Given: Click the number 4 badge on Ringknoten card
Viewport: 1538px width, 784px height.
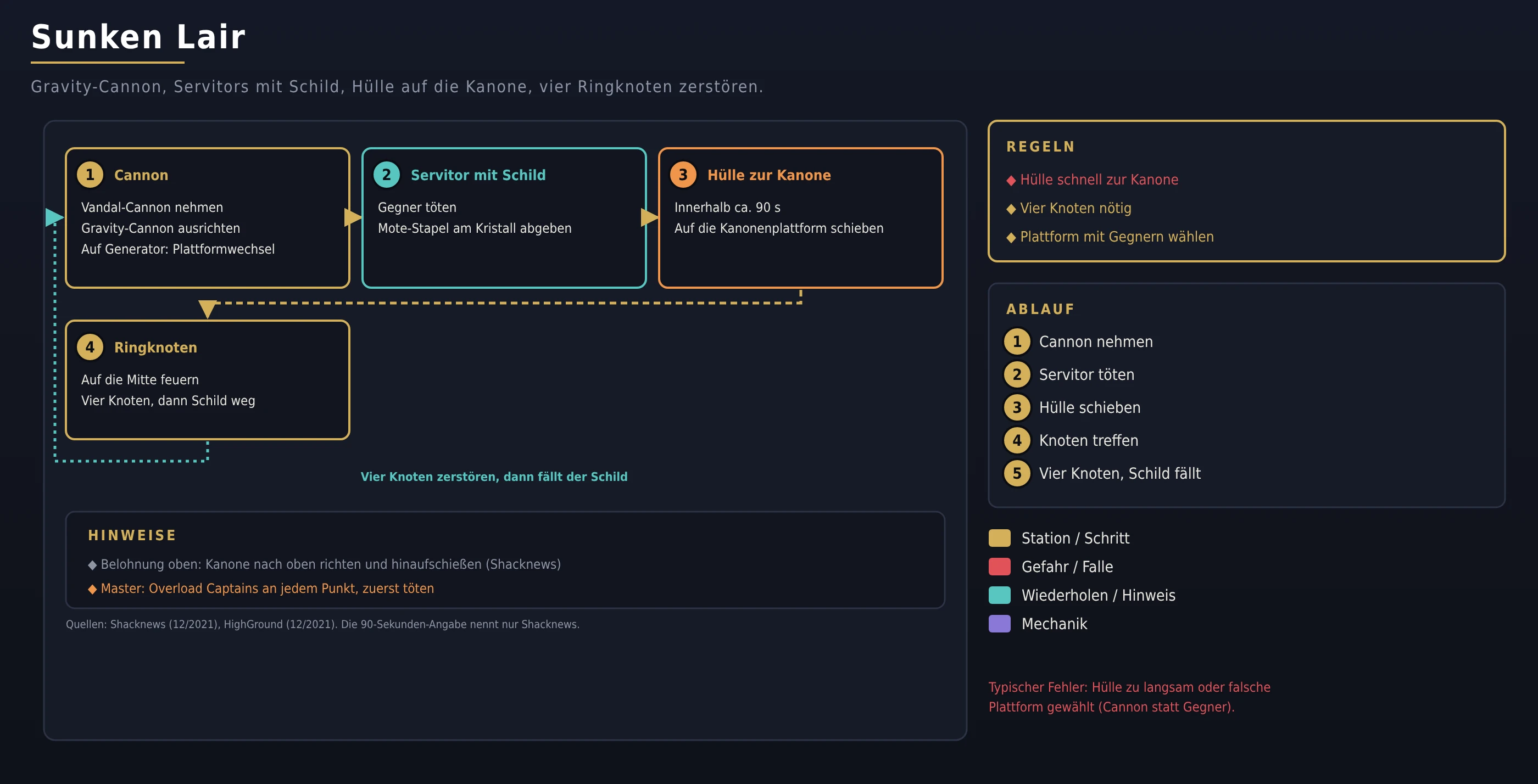Looking at the screenshot, I should (x=90, y=347).
